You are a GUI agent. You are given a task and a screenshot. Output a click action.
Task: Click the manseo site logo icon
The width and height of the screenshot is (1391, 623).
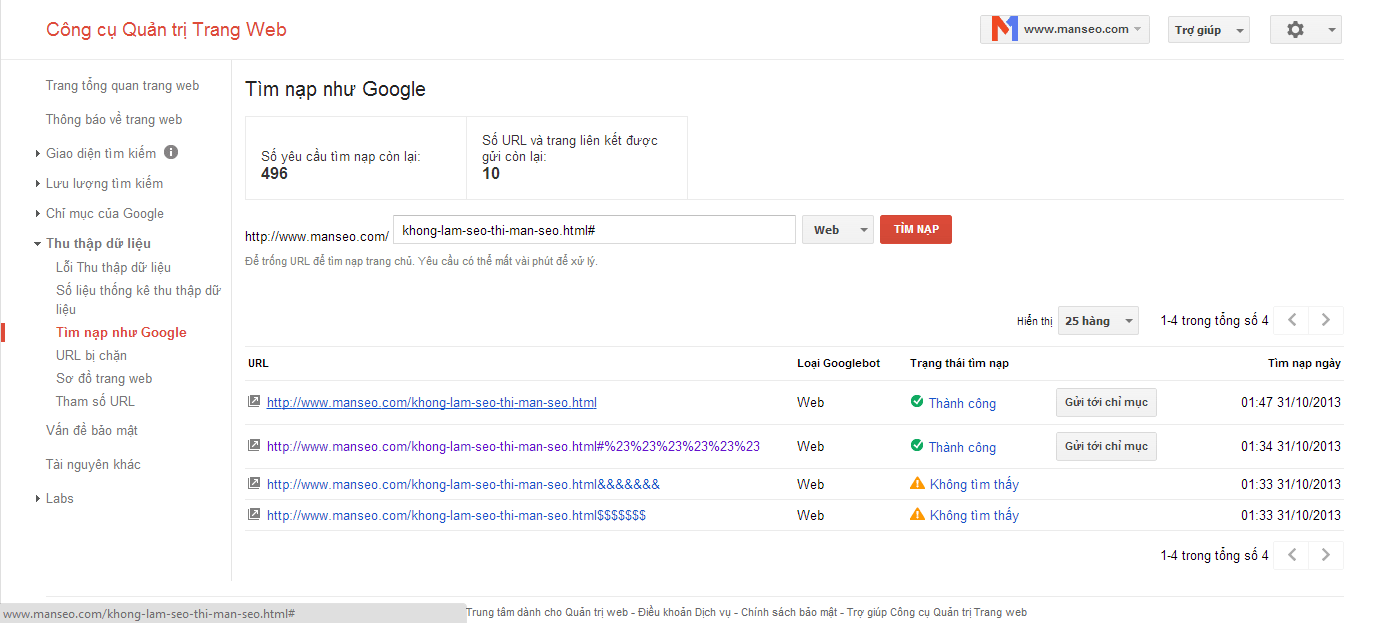pyautogui.click(x=1004, y=29)
